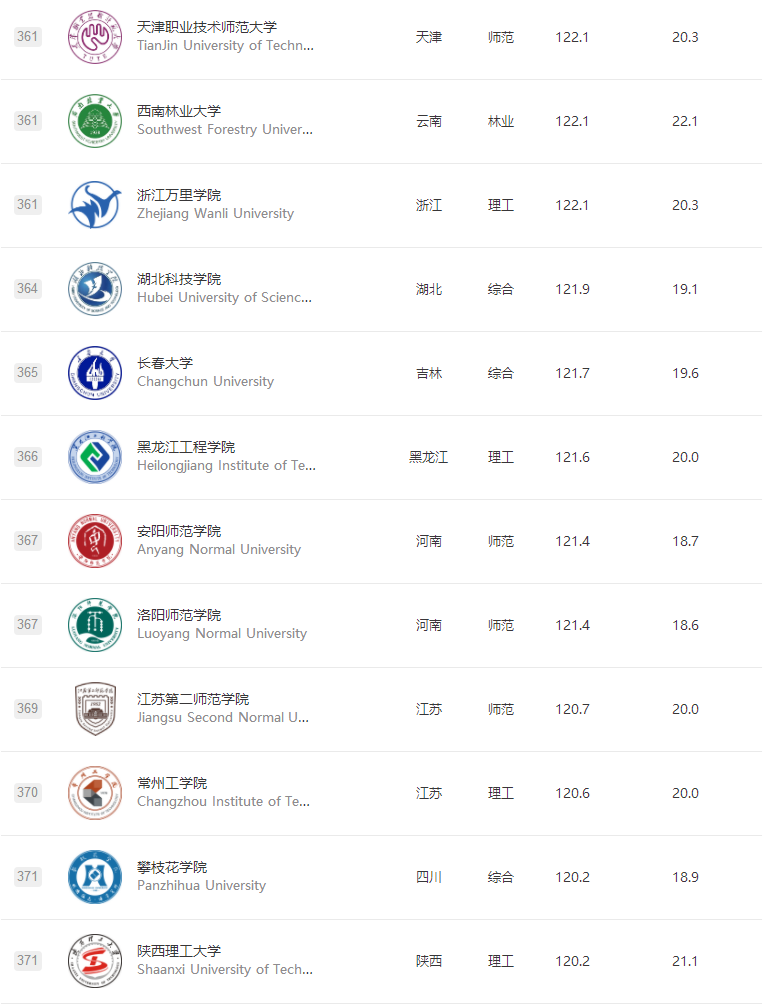The height and width of the screenshot is (1008, 763).
Task: Open the Zhejiang Wanli University English link
Action: [215, 214]
